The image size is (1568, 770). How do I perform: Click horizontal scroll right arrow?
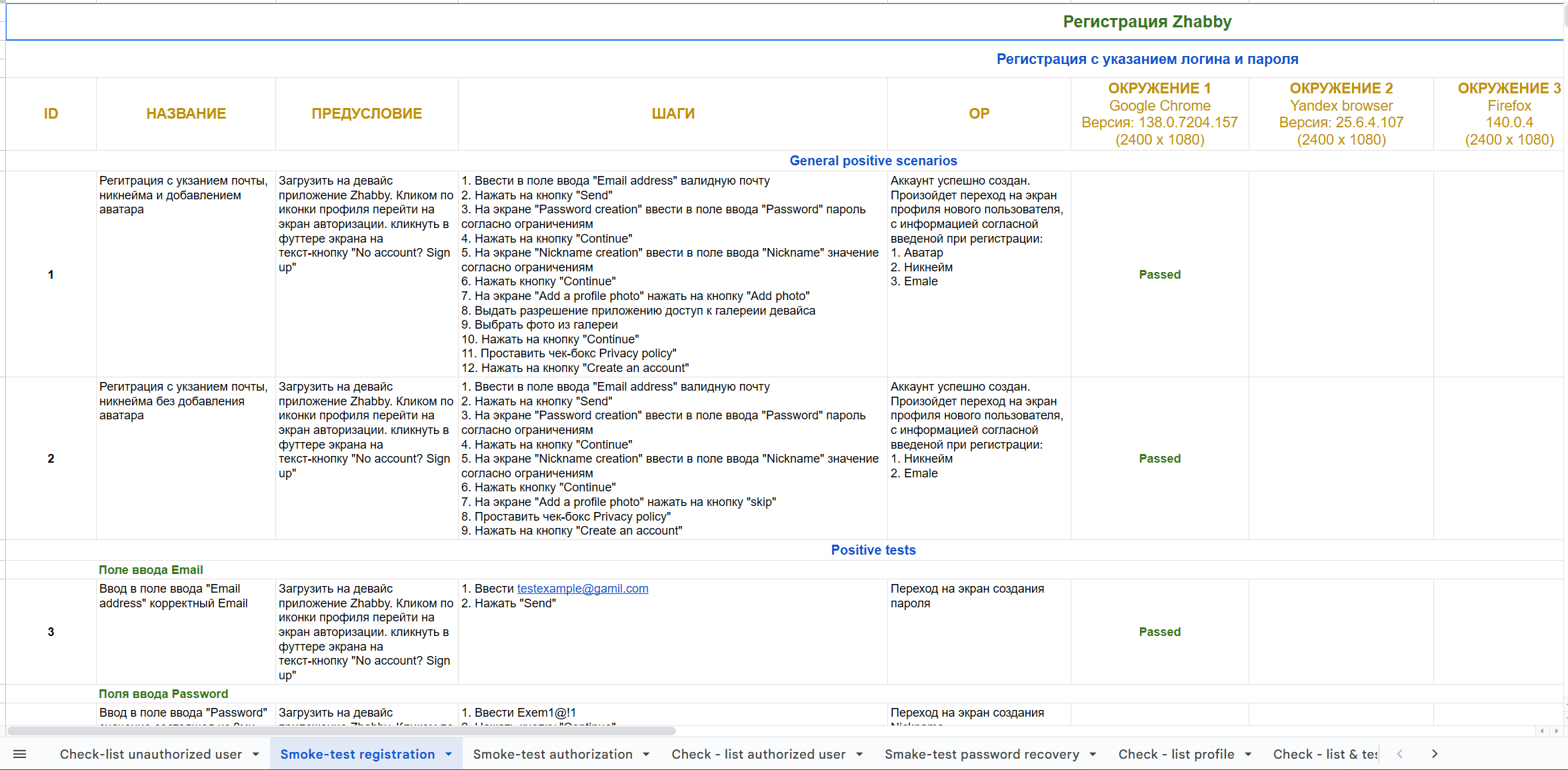click(x=1557, y=731)
